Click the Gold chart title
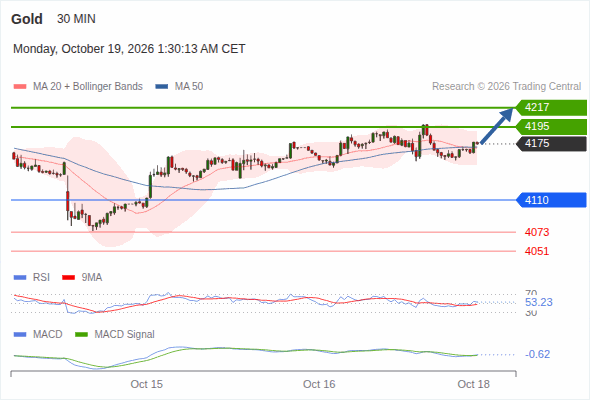 27,19
